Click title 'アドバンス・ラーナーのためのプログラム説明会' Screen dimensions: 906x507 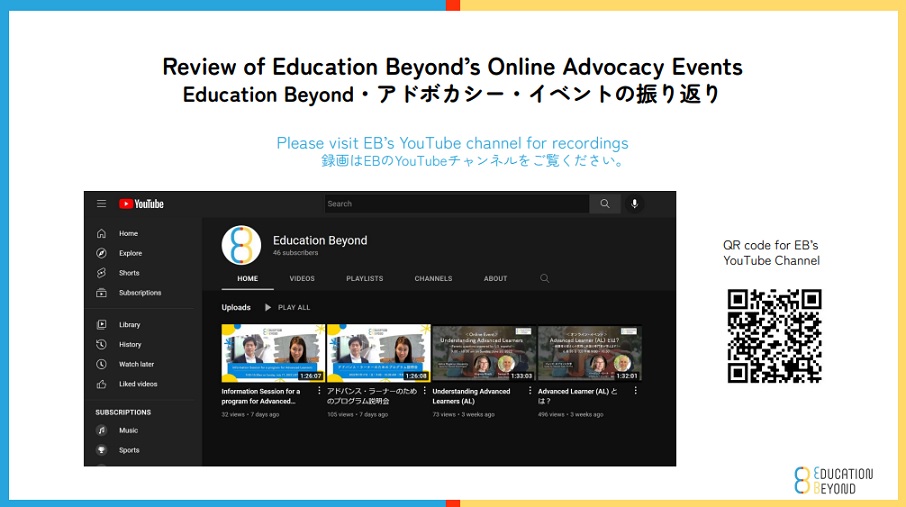(372, 397)
